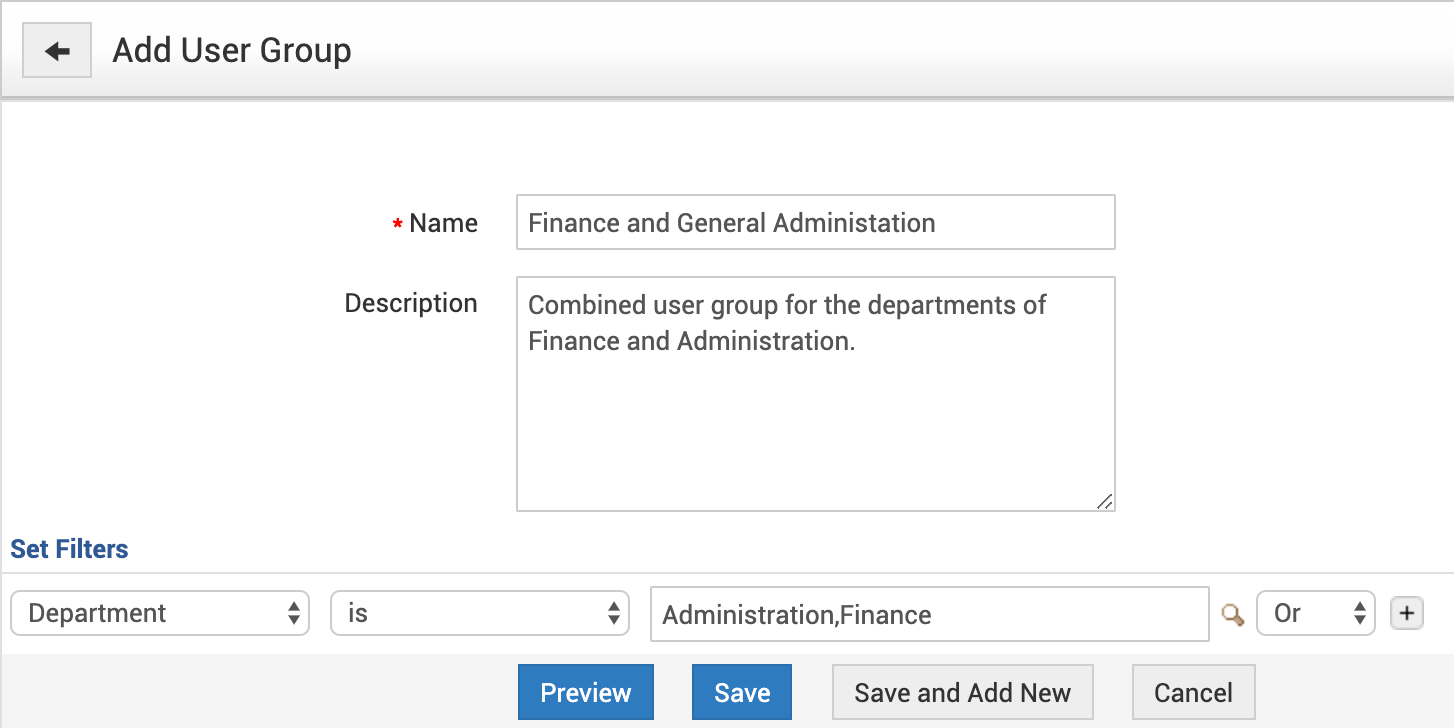1454x728 pixels.
Task: Click the back arrow button
Action: tap(57, 51)
